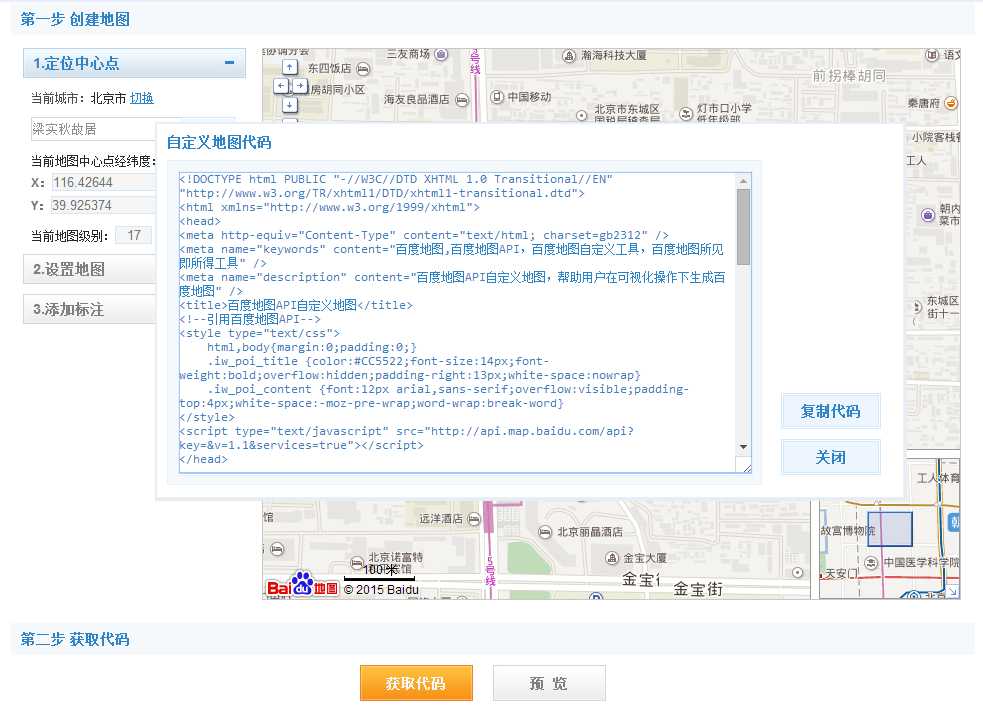983x723 pixels.
Task: Click 灯市口小学 school icon
Action: (x=686, y=113)
